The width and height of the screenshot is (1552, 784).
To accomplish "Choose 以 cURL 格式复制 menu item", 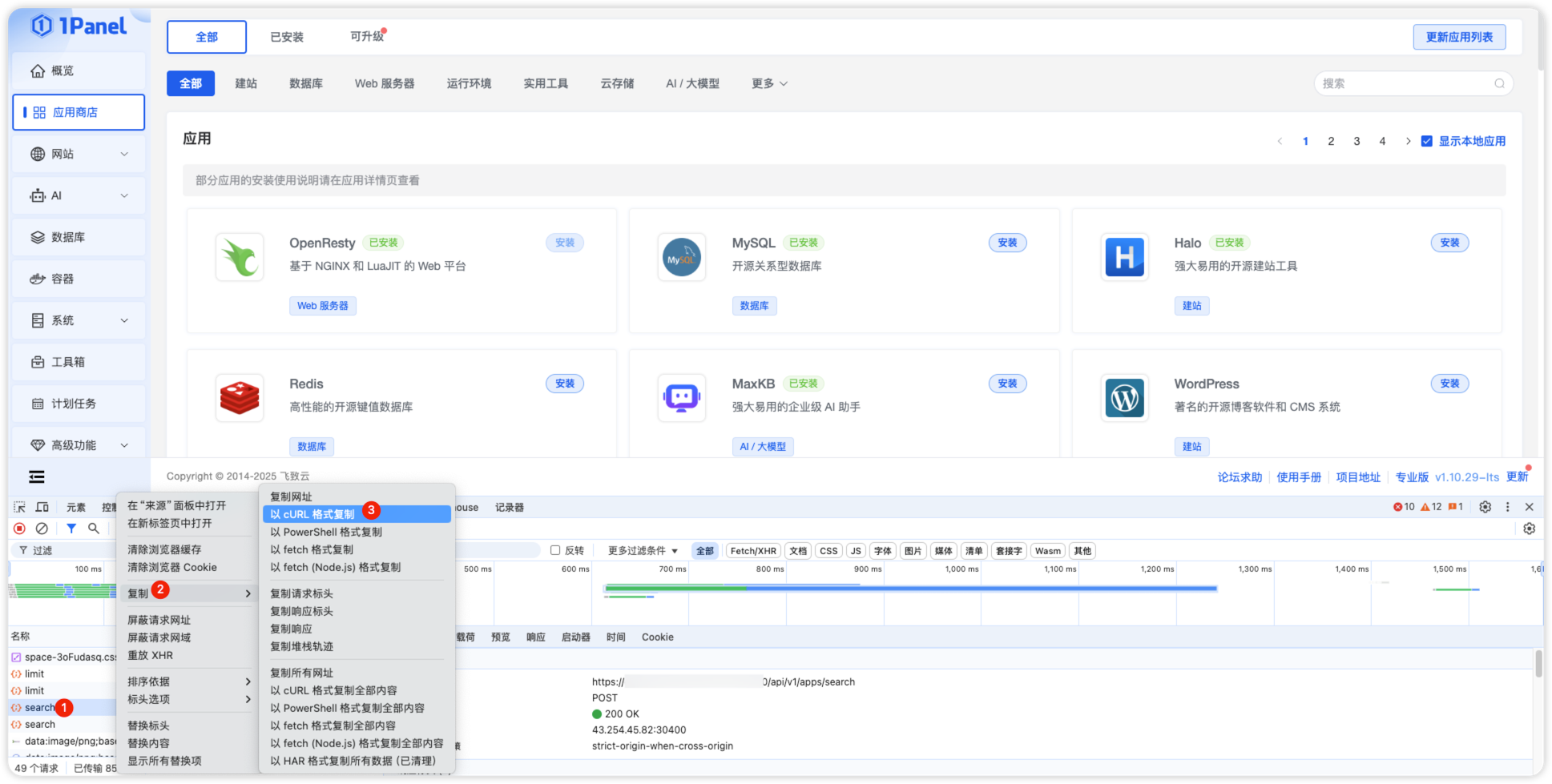I will point(357,514).
